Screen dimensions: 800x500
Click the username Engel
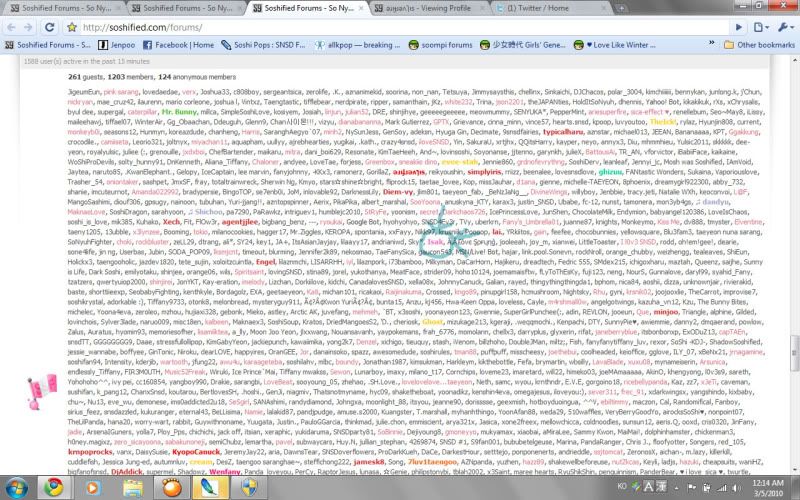pos(265,262)
